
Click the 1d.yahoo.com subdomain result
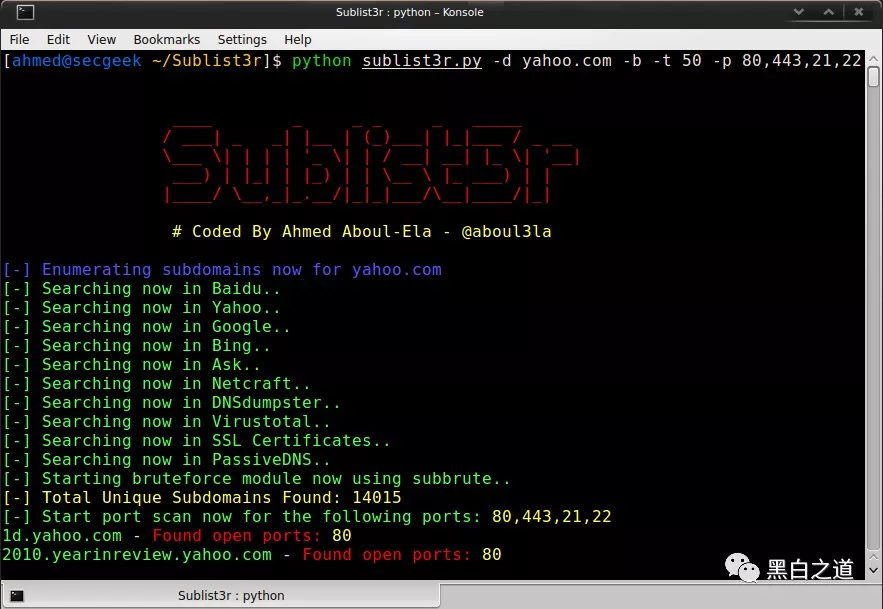tap(62, 535)
